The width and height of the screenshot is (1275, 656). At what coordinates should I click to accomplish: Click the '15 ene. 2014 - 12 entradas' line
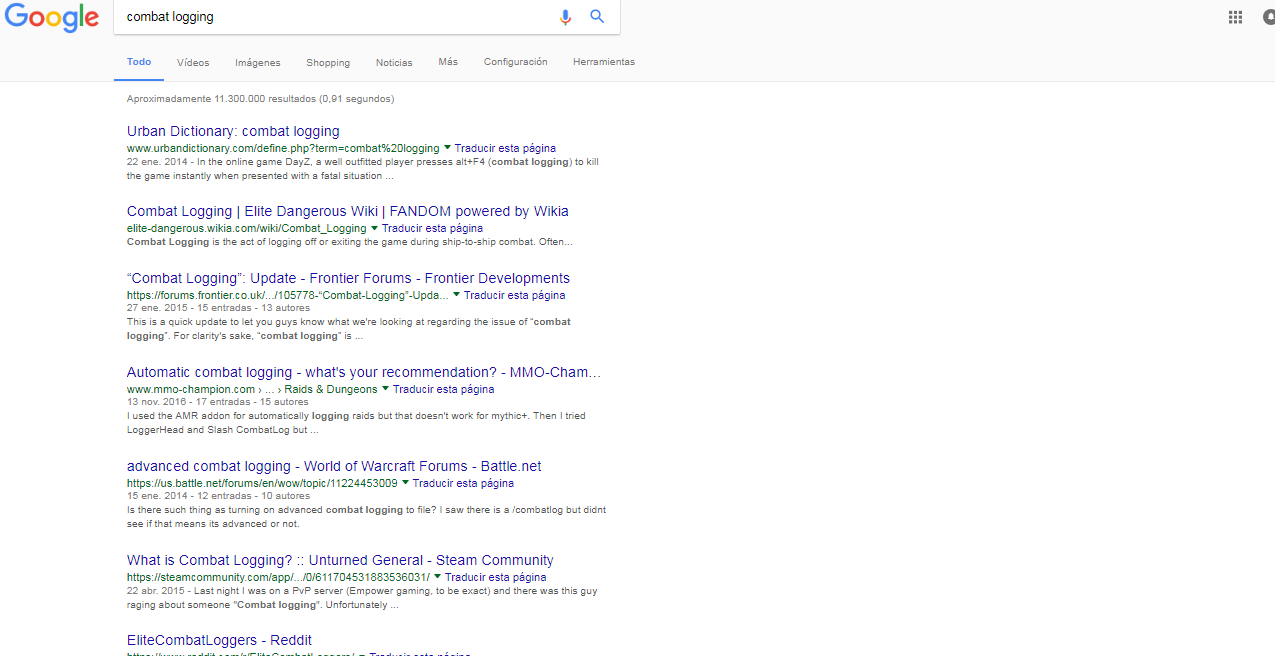click(x=218, y=496)
